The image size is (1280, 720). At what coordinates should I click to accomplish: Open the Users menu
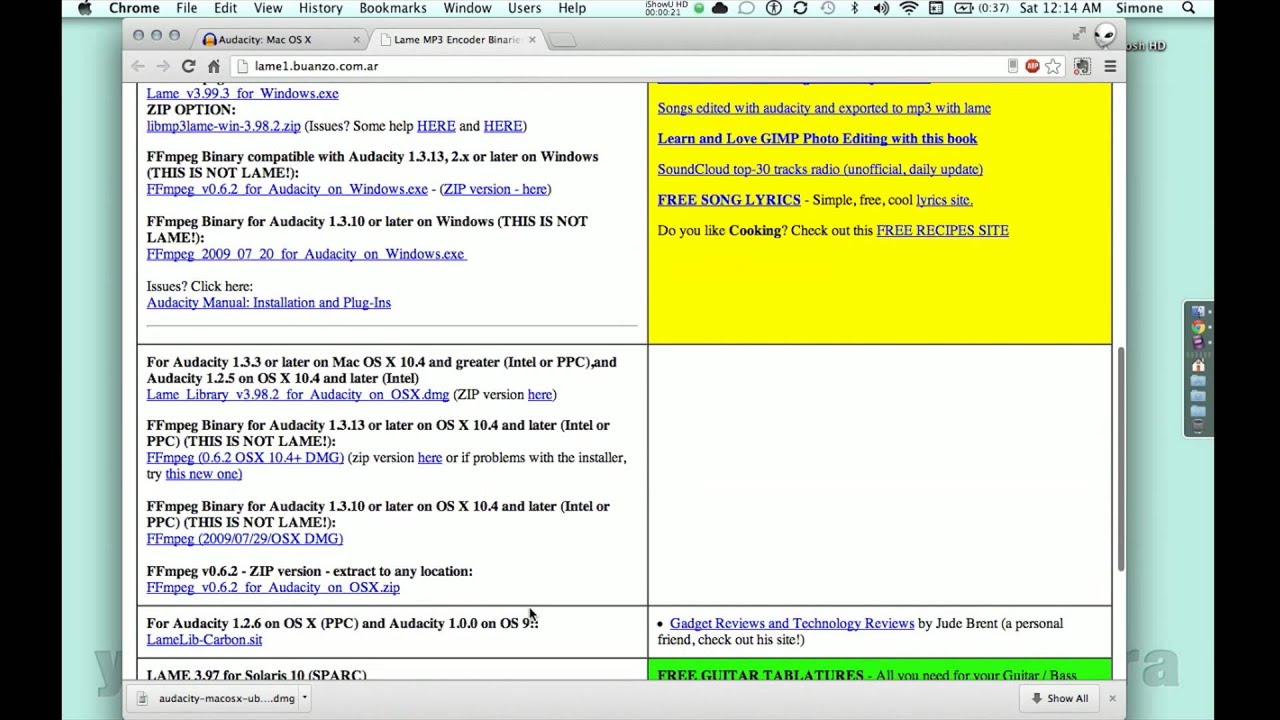(x=524, y=8)
